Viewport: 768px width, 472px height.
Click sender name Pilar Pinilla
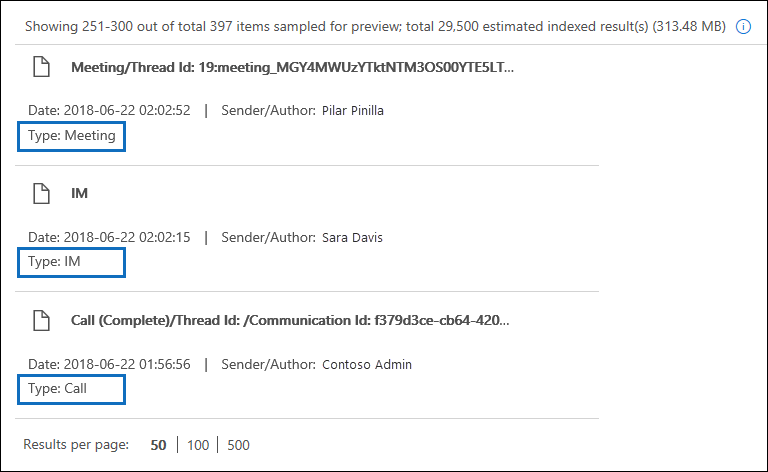pyautogui.click(x=352, y=111)
